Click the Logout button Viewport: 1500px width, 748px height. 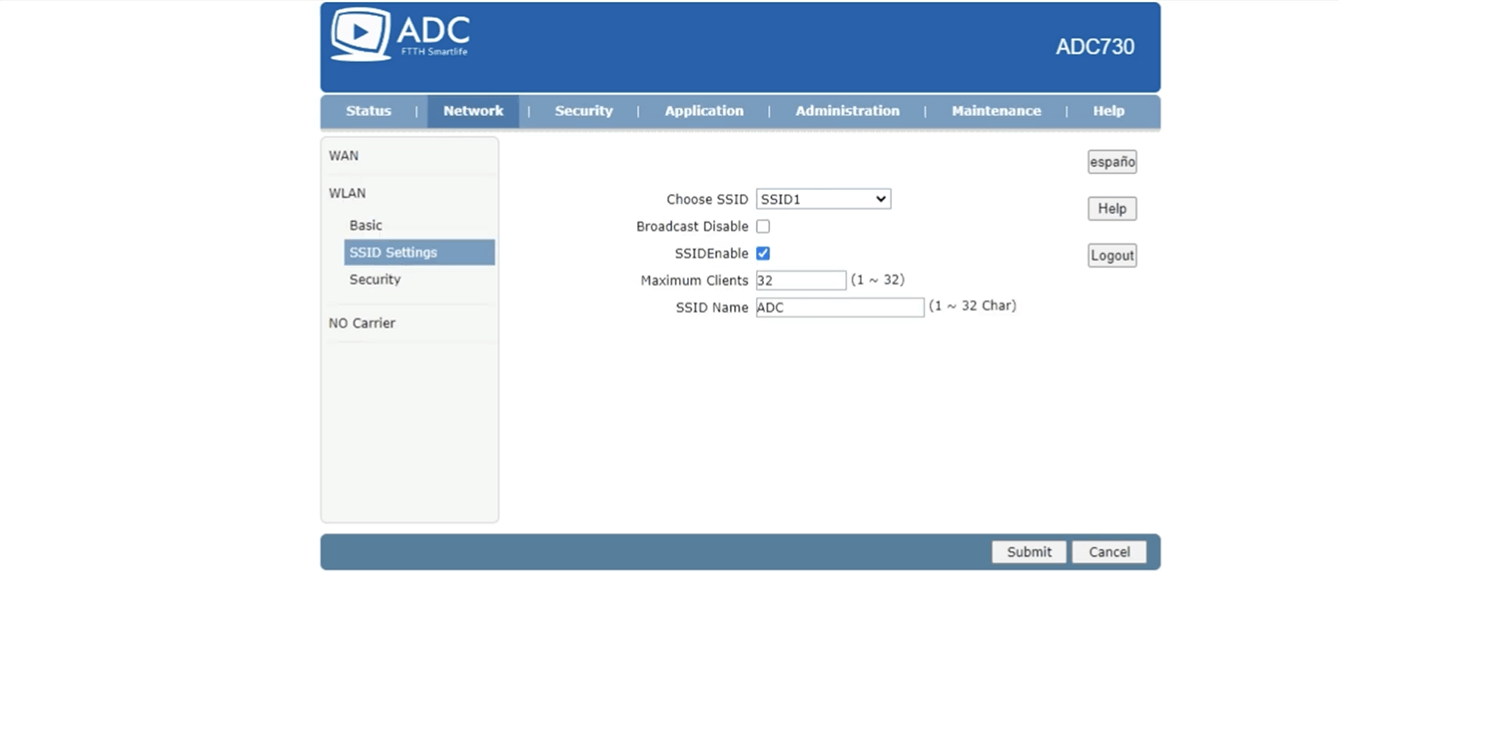tap(1112, 255)
